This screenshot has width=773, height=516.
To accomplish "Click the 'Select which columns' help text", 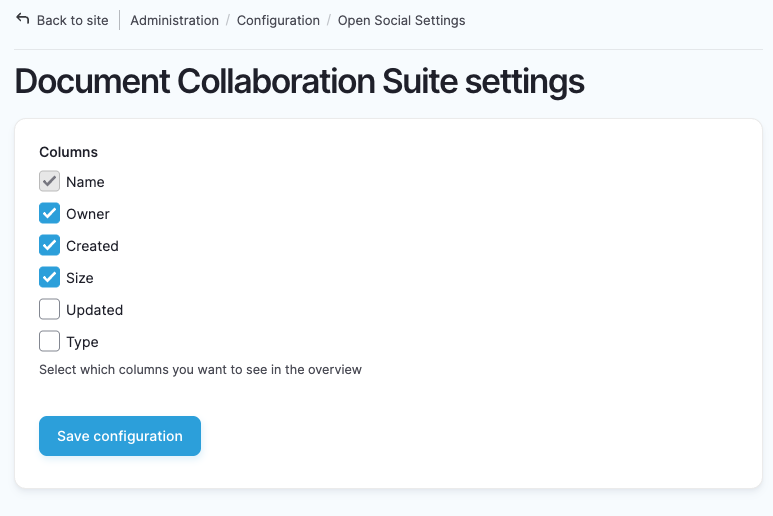I will click(x=200, y=370).
